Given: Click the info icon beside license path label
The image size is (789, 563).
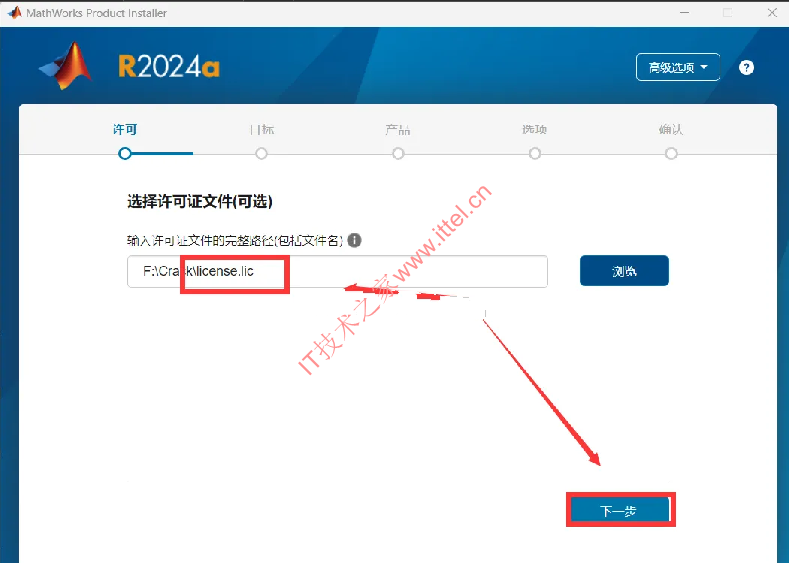Looking at the screenshot, I should click(x=354, y=240).
